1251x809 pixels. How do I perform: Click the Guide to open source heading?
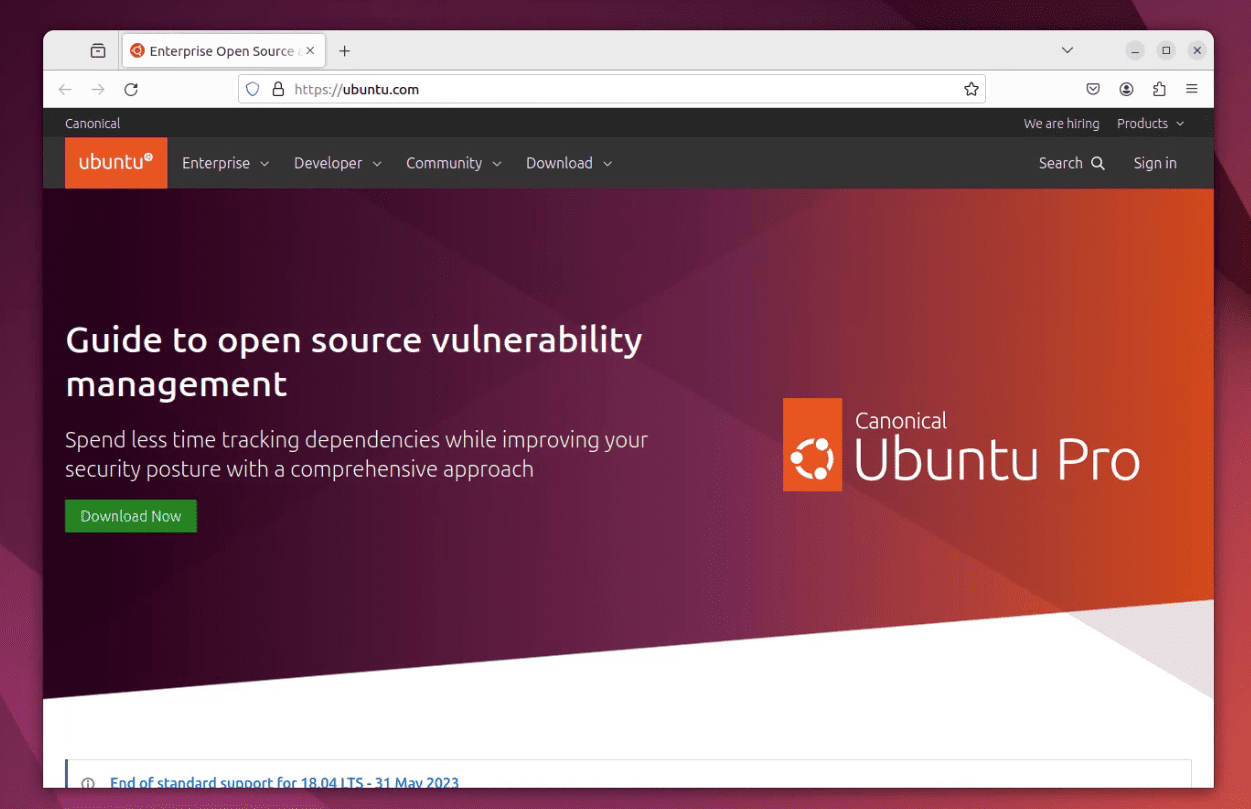click(354, 361)
